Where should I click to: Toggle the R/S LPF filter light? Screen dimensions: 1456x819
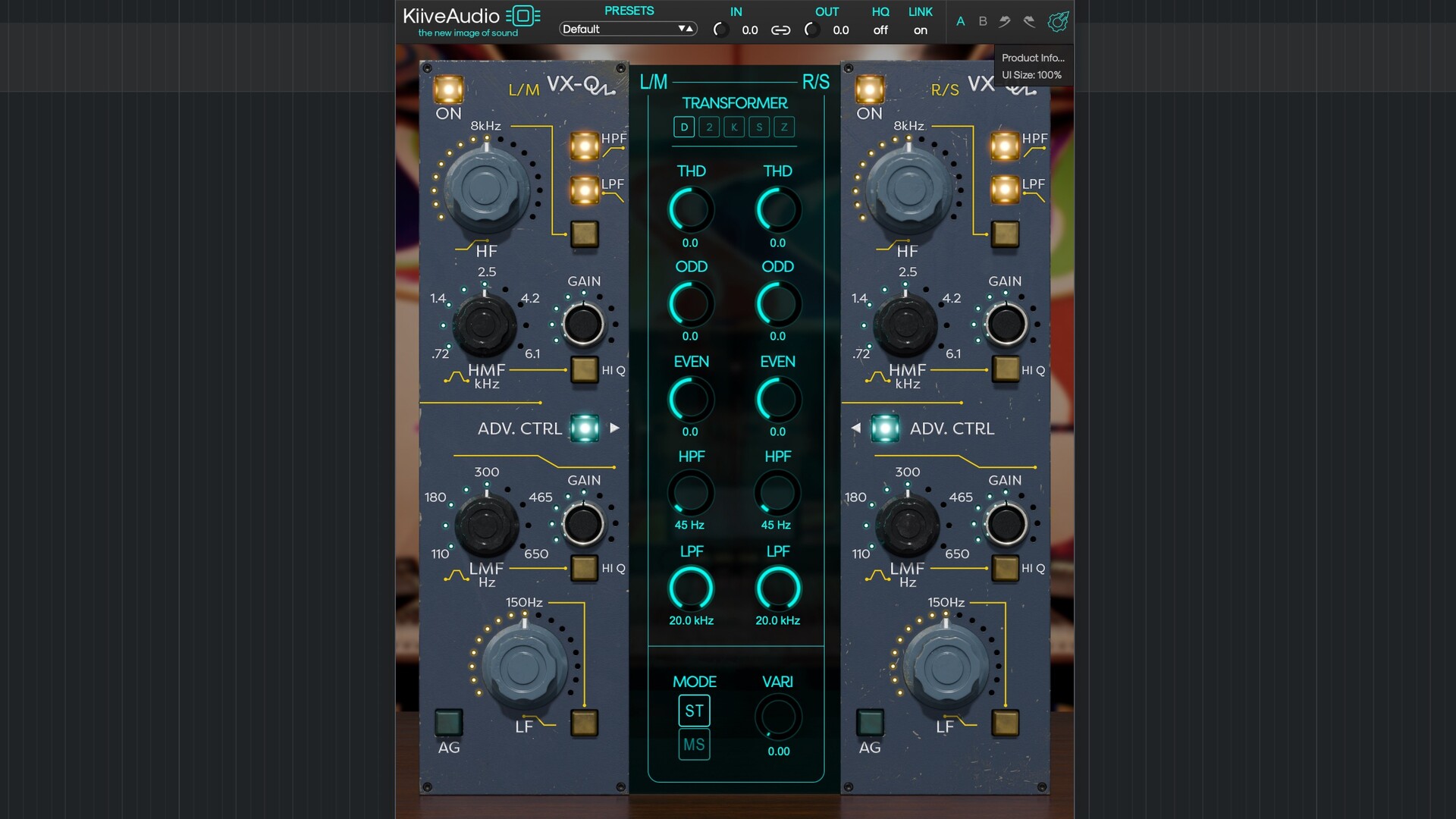coord(1005,190)
